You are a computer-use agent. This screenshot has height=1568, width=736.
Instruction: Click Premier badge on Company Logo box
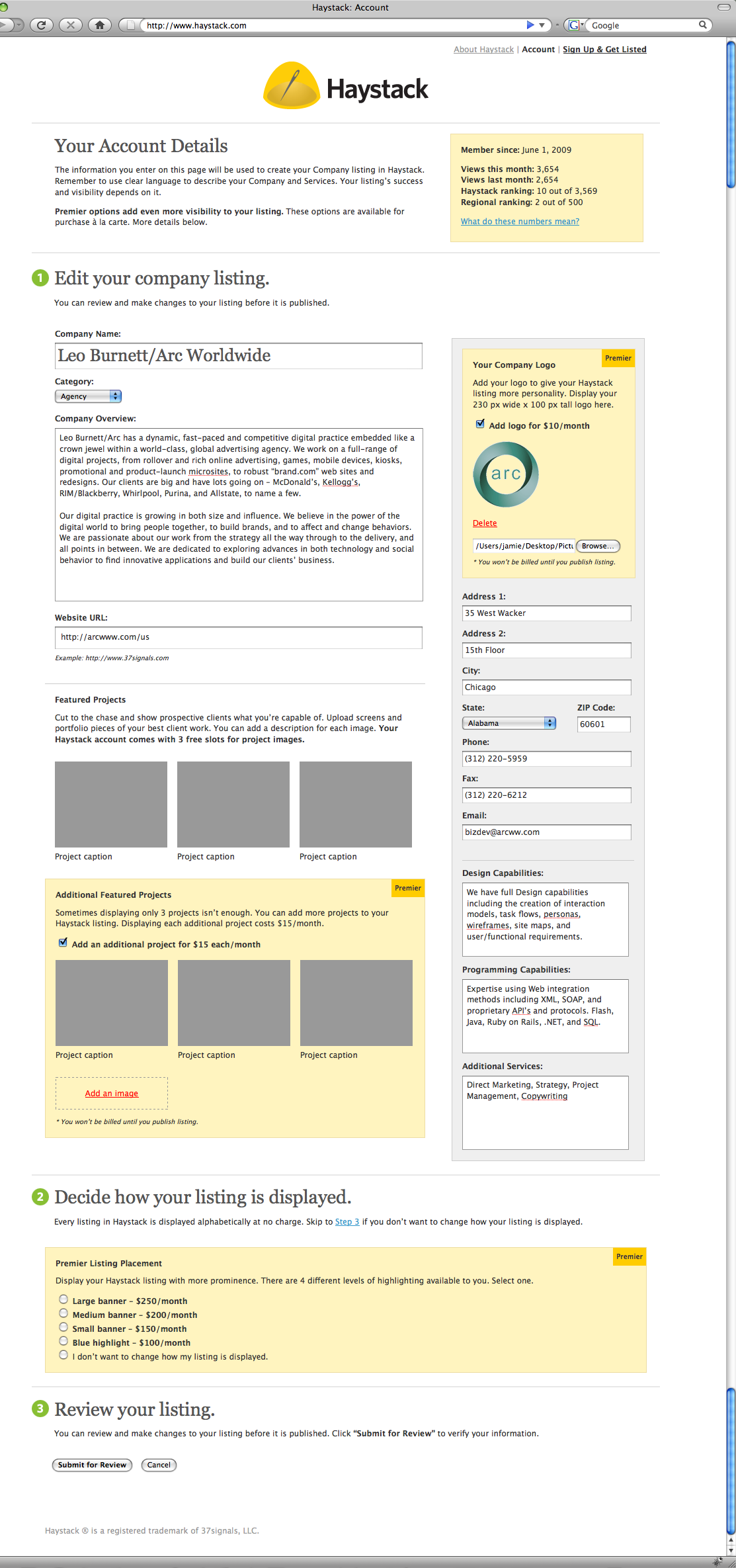618,358
